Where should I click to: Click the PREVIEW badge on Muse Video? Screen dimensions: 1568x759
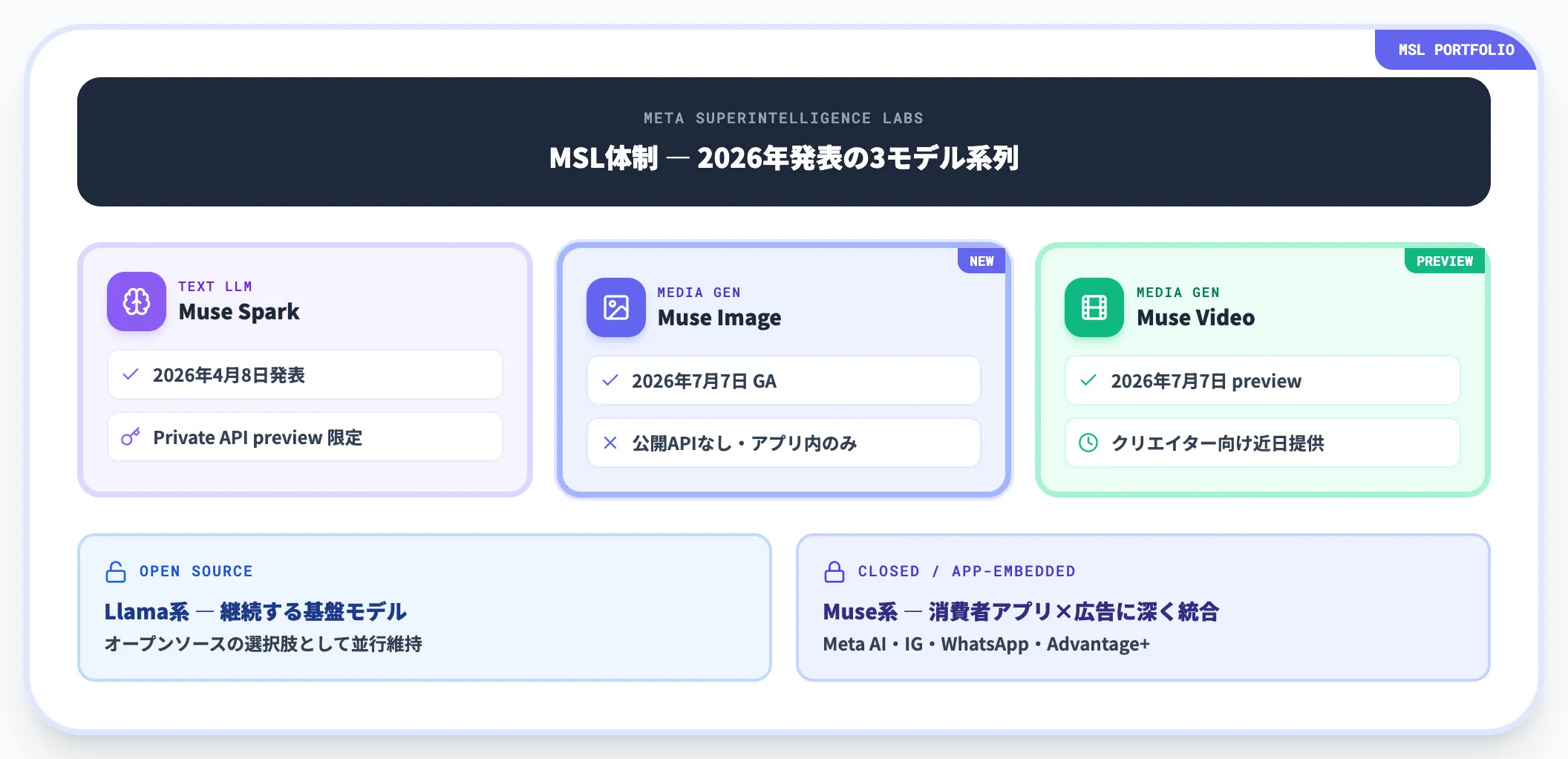(x=1444, y=261)
